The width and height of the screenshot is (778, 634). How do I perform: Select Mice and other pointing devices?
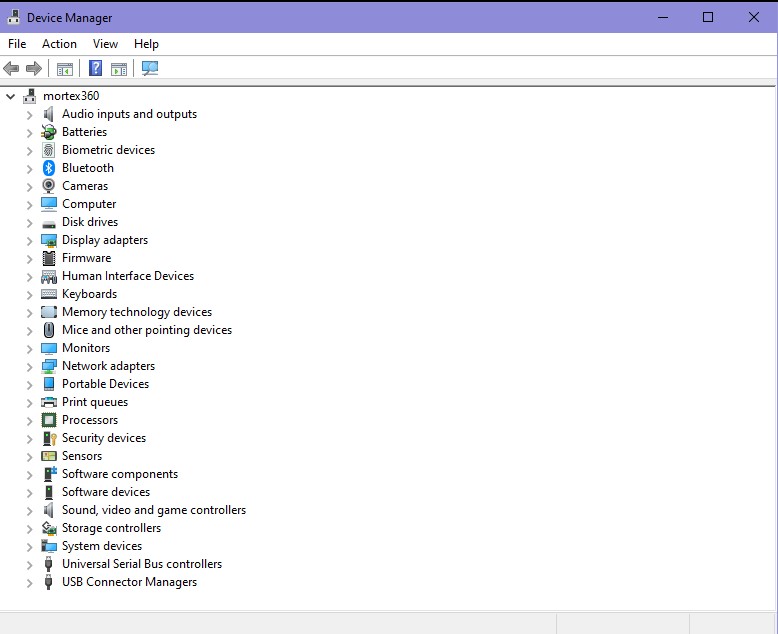[x=146, y=330]
